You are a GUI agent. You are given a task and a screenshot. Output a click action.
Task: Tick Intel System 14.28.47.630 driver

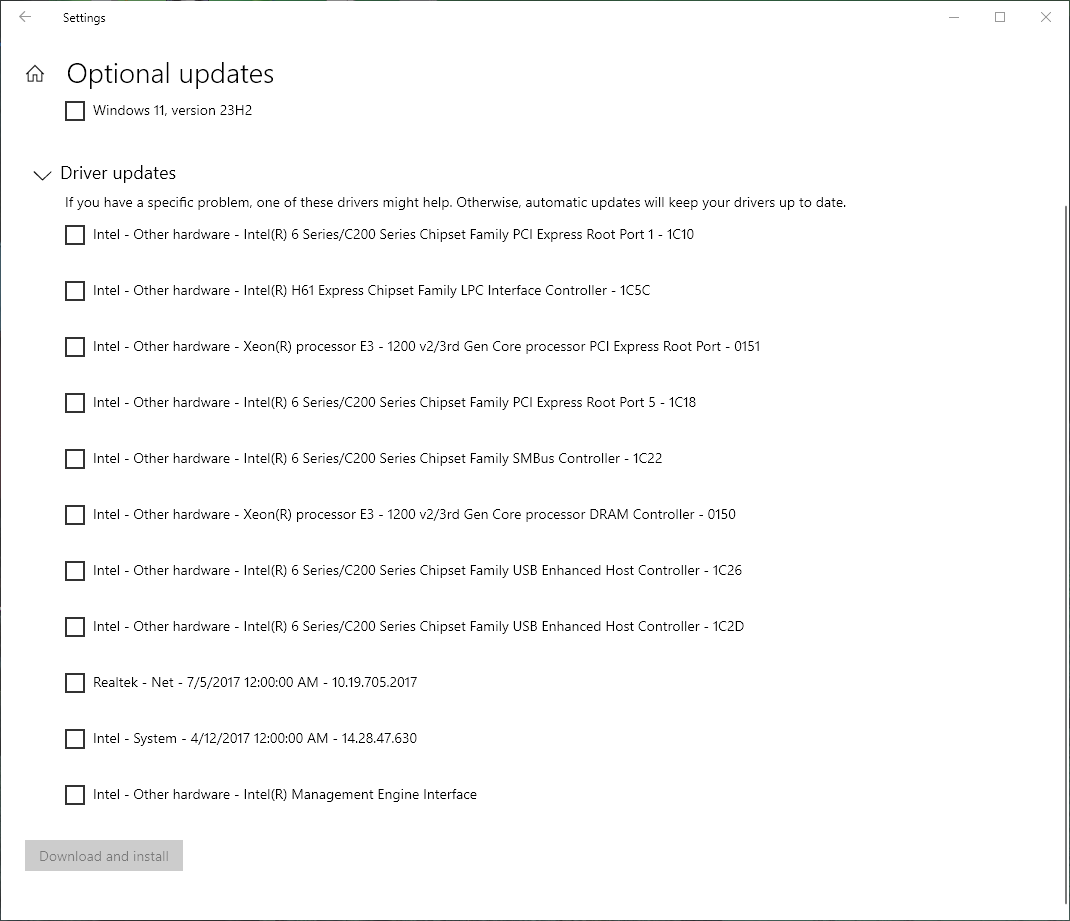[x=75, y=739]
